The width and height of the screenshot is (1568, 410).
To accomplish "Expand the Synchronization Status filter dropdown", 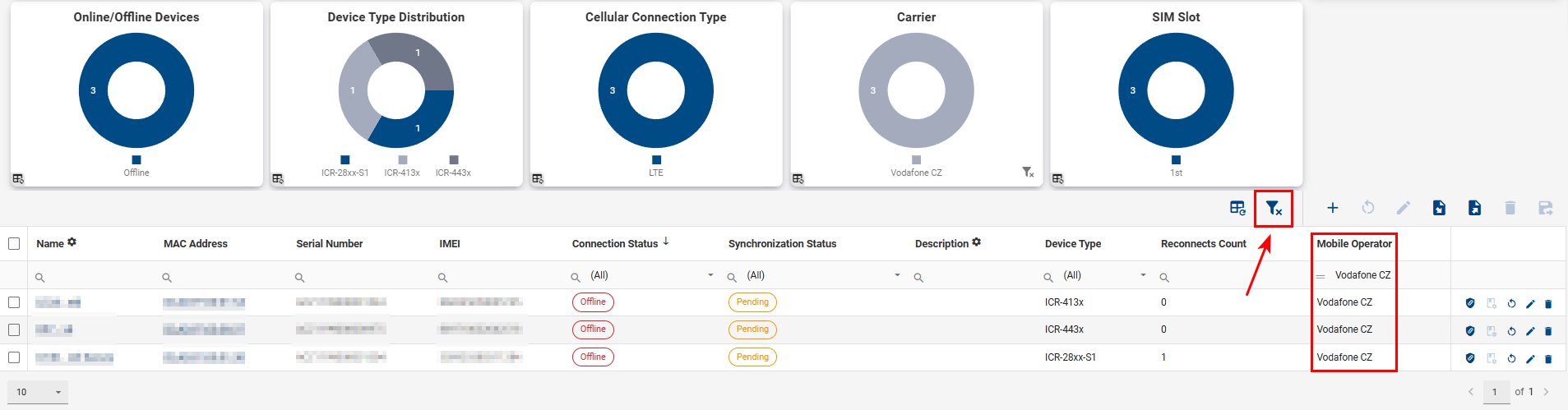I will [897, 275].
